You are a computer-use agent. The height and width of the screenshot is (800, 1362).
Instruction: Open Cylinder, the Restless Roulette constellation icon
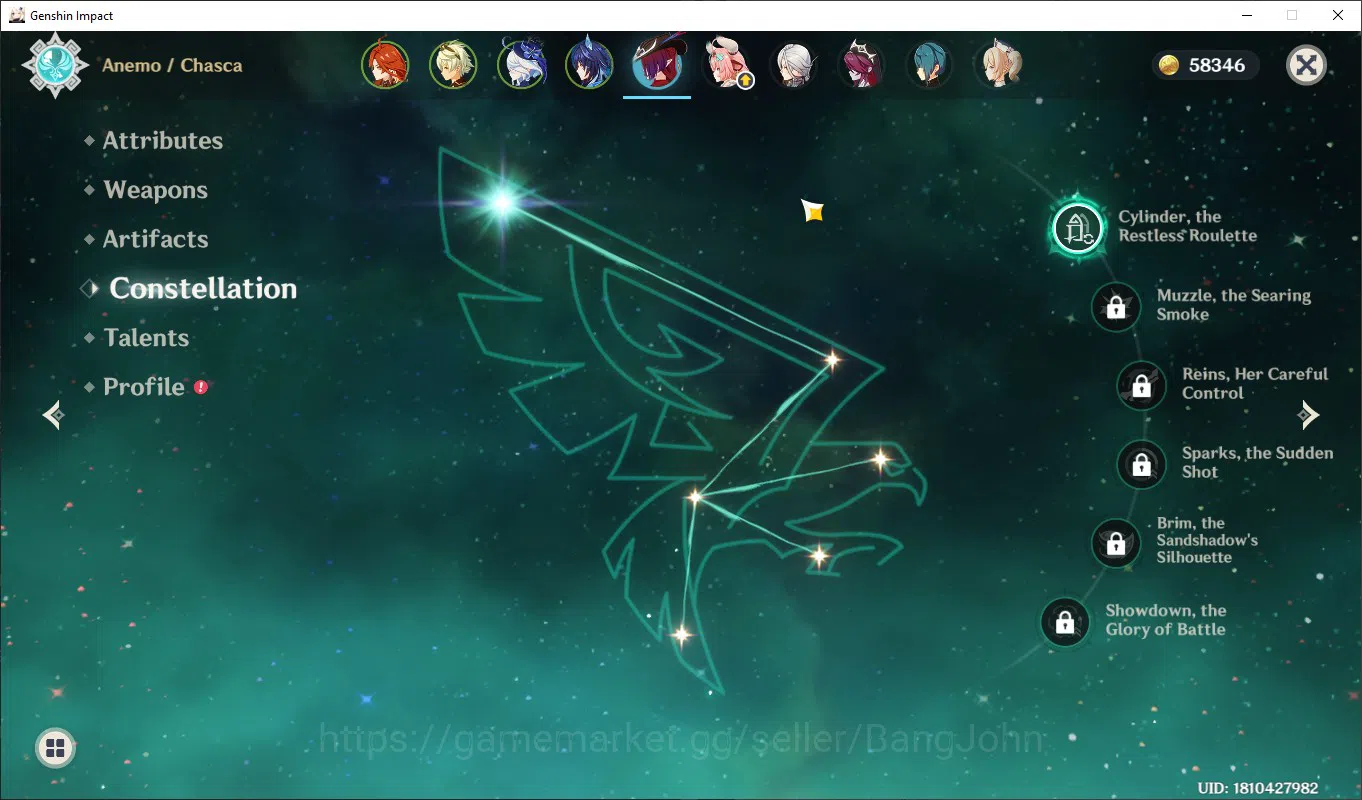(1077, 227)
